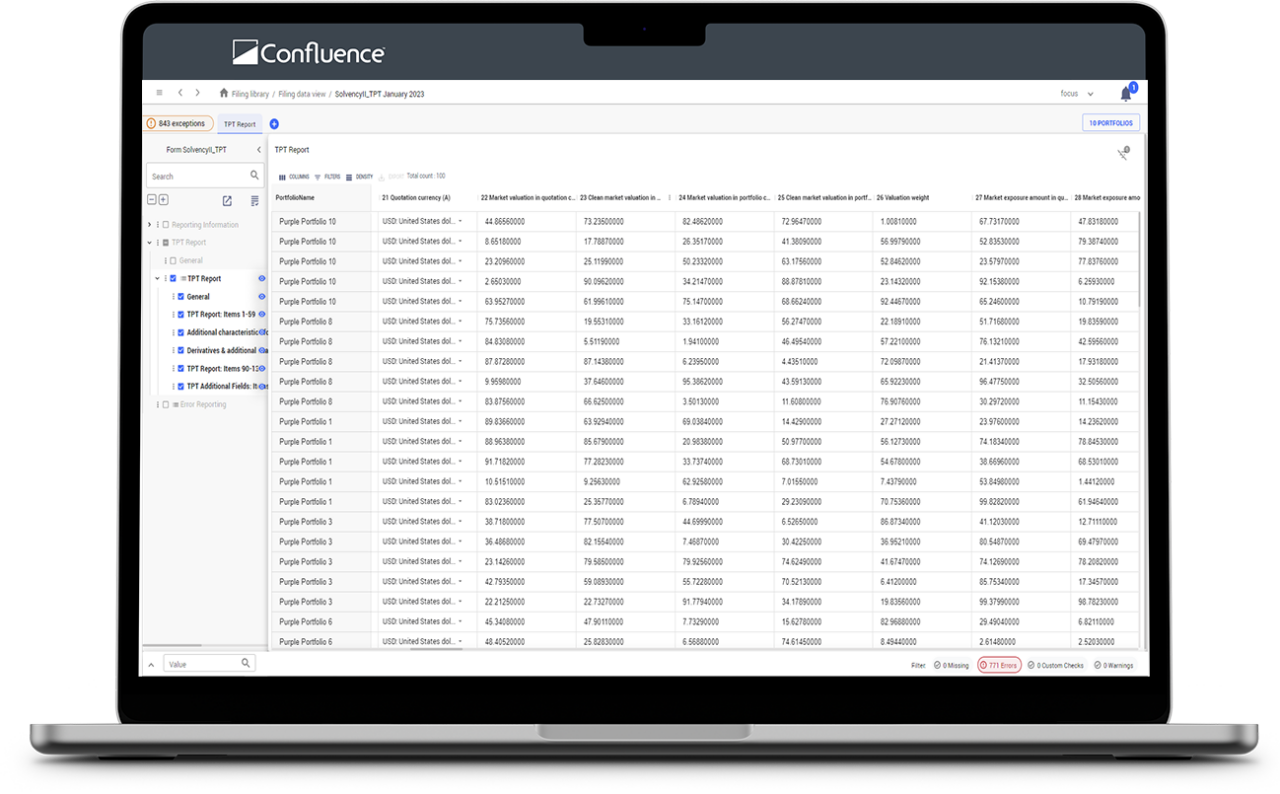Open Filing library from the breadcrumb
The height and width of the screenshot is (794, 1280).
pos(253,93)
